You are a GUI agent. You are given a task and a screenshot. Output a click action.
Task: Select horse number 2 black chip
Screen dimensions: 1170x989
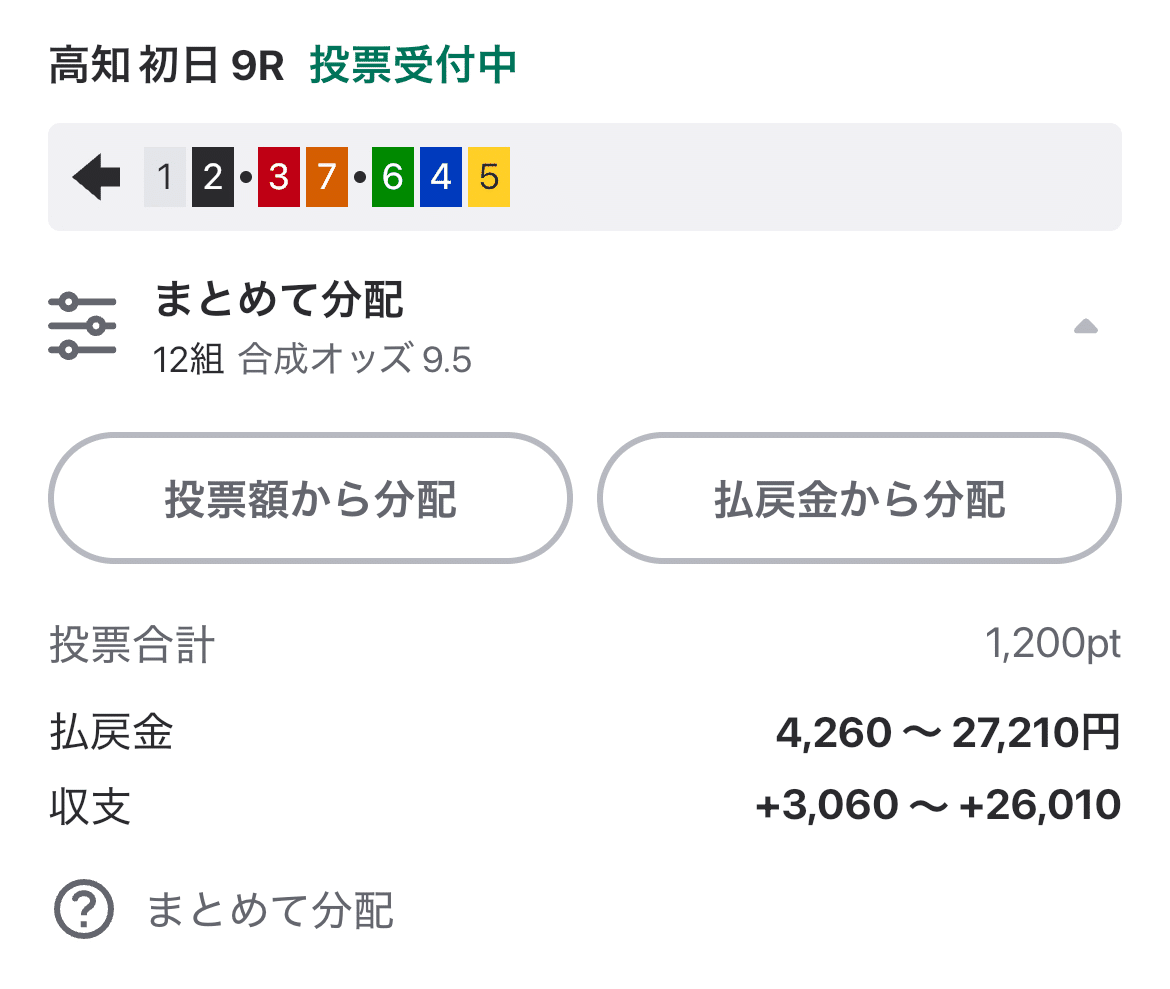[x=214, y=176]
